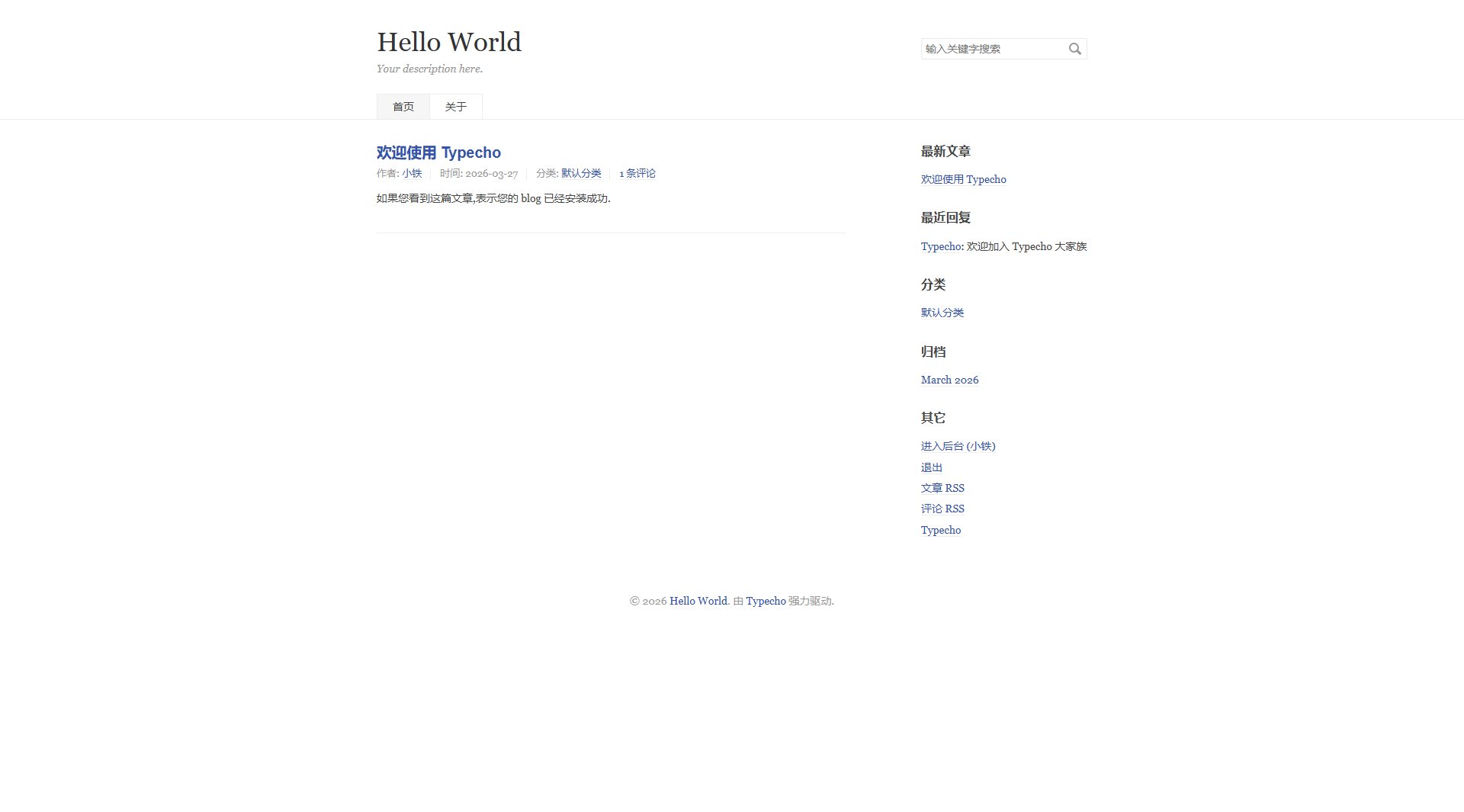Click 进入后台 (小铁) to enter admin
Screen dimensions: 1464x812
[958, 446]
